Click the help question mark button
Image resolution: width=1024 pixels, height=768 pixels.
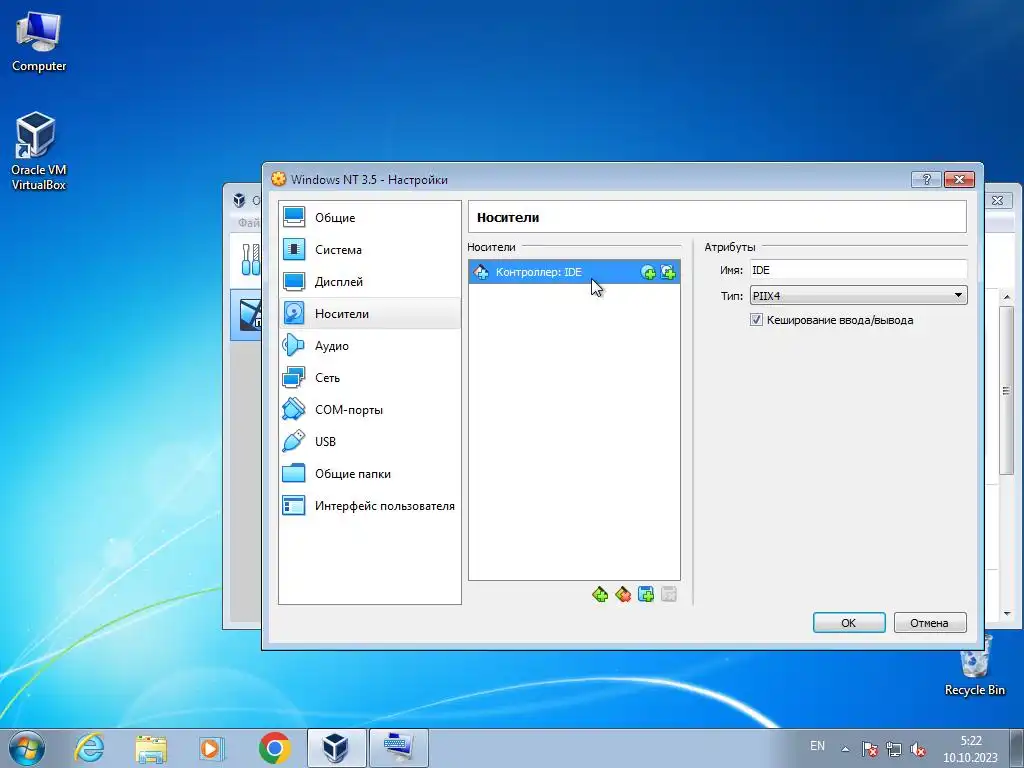coord(926,180)
